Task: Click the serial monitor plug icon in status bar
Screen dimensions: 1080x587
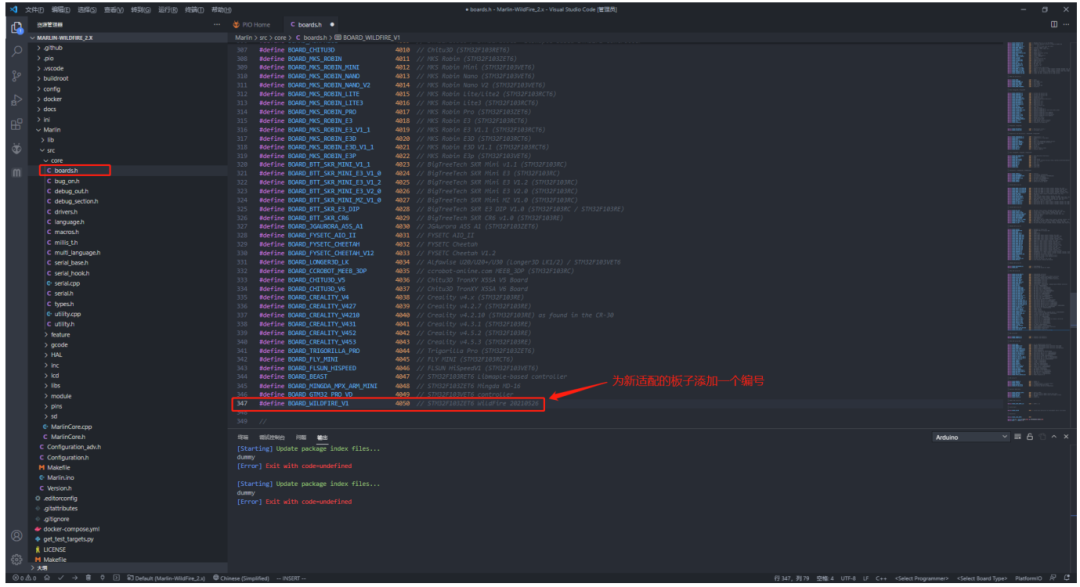Action: click(103, 578)
